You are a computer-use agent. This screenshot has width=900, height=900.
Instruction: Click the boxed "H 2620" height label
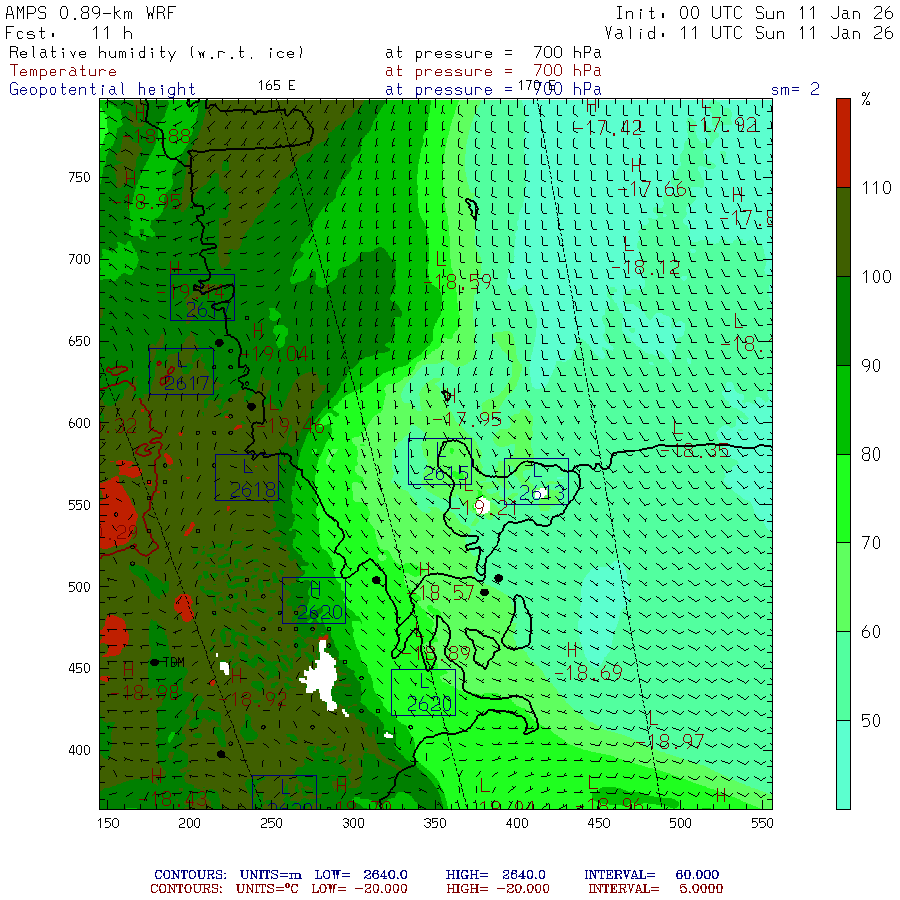[x=314, y=600]
